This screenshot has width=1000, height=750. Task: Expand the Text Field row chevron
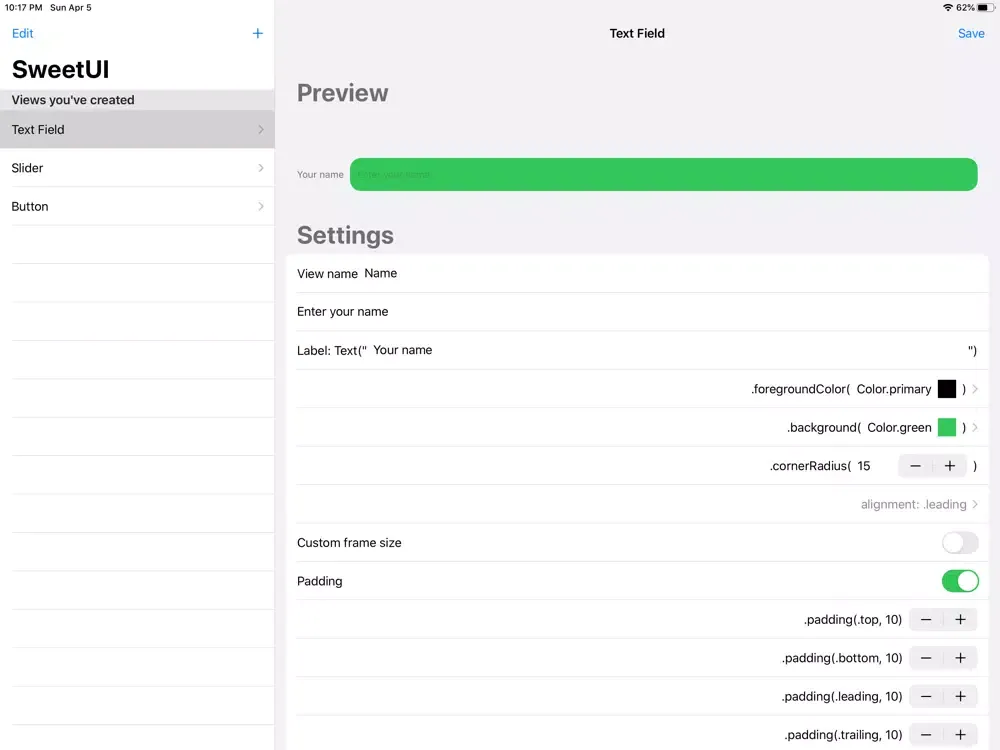coord(261,129)
